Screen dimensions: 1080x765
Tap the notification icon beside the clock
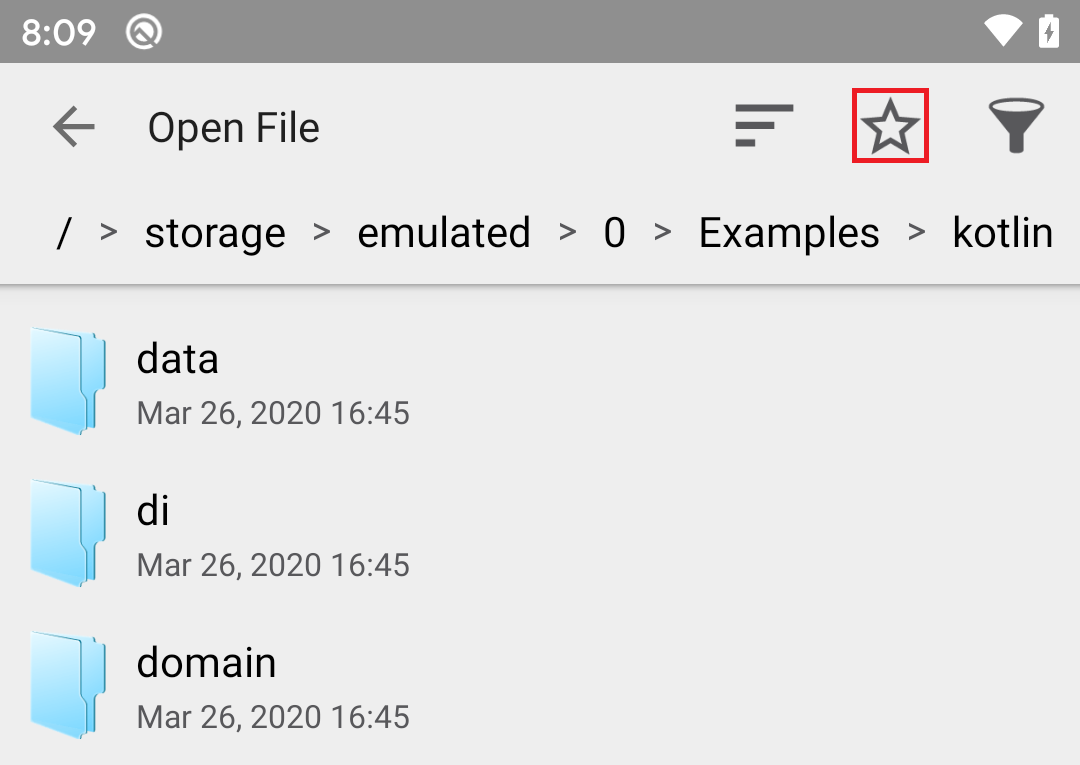(x=144, y=32)
